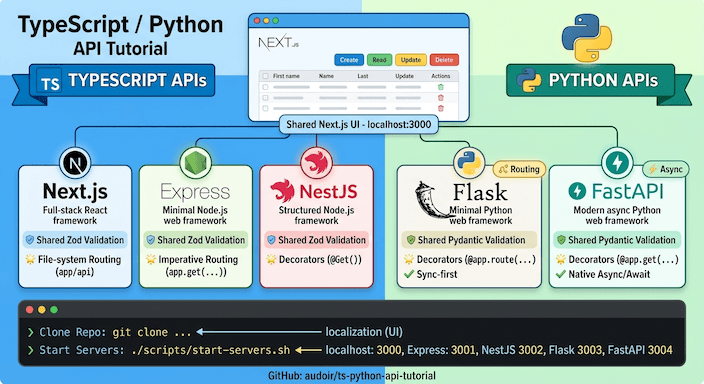Click the Python circle icon above Flask card
The image size is (704, 384).
469,162
